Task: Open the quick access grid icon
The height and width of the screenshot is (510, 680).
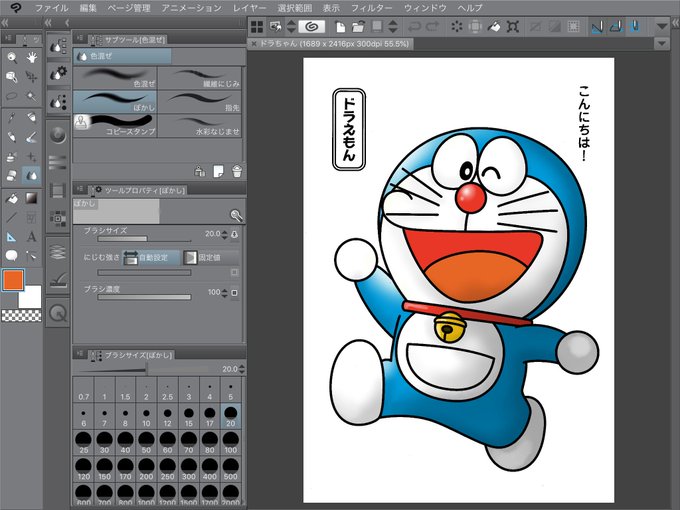Action: click(257, 27)
